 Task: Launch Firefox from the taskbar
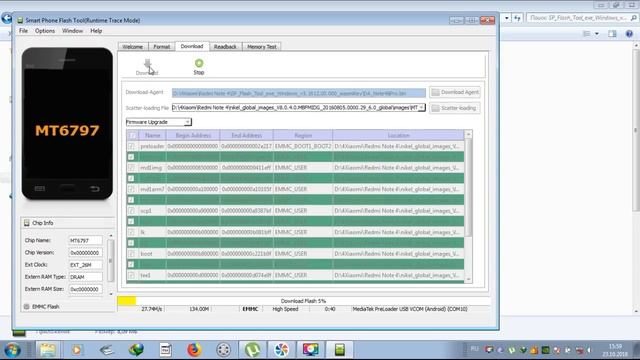[194, 350]
